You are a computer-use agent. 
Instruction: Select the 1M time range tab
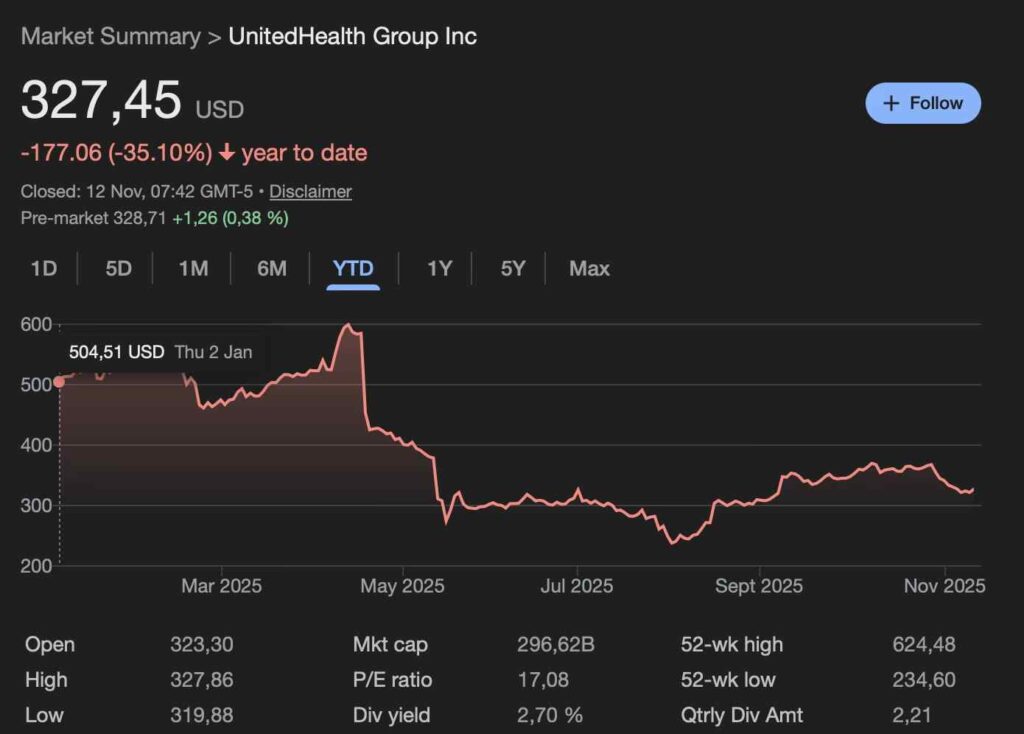(193, 268)
